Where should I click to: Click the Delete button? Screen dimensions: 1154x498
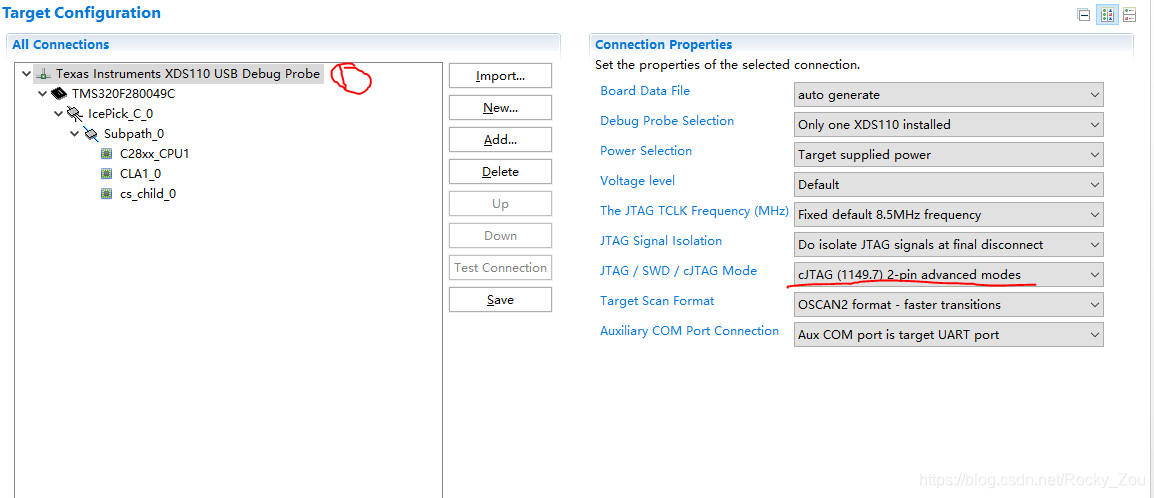tap(500, 171)
